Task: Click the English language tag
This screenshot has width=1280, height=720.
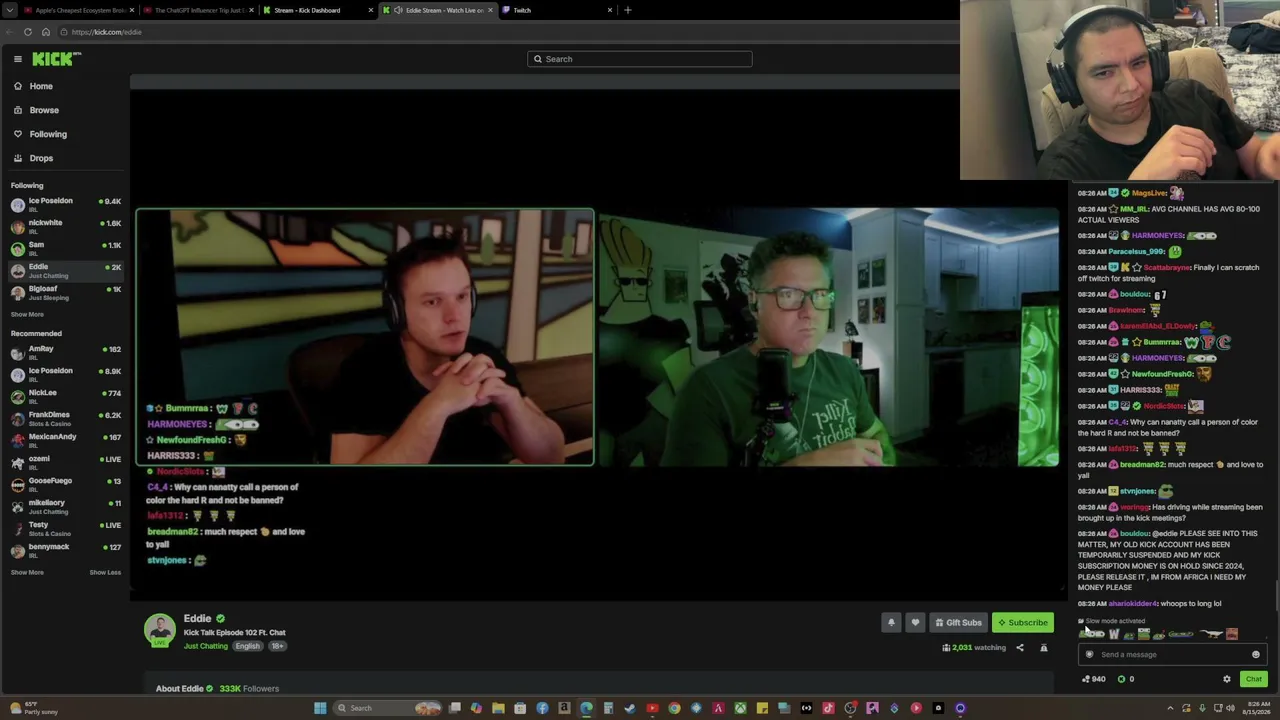Action: (x=247, y=646)
